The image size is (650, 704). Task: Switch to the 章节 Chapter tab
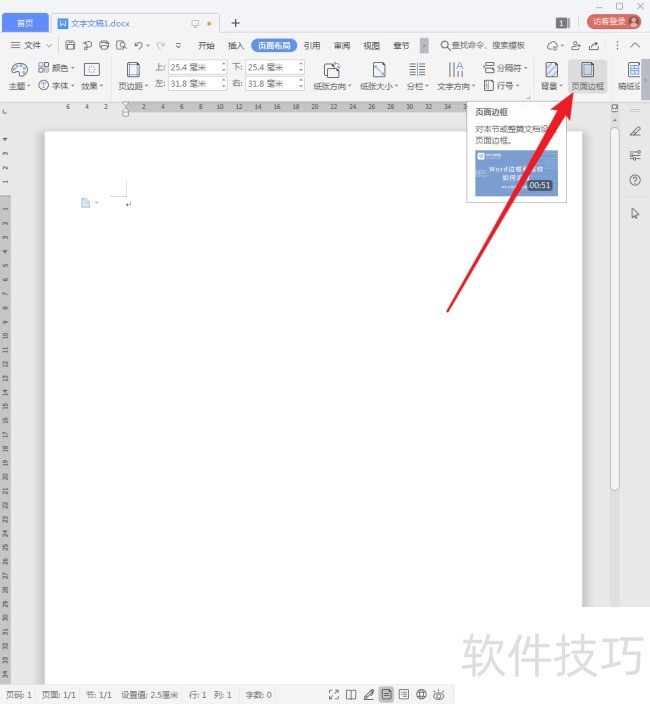401,45
